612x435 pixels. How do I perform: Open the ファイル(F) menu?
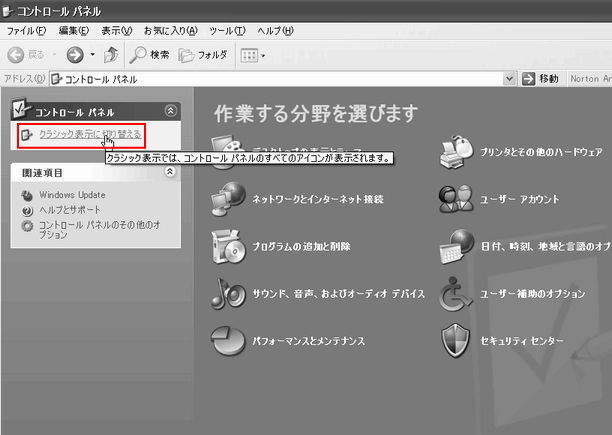tap(27, 31)
